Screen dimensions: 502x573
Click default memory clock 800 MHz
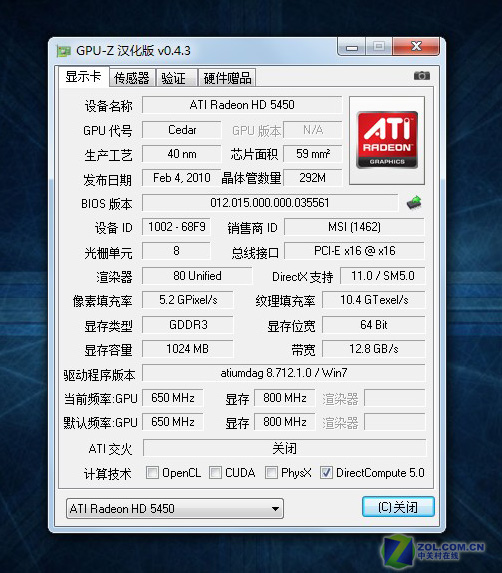[x=285, y=422]
